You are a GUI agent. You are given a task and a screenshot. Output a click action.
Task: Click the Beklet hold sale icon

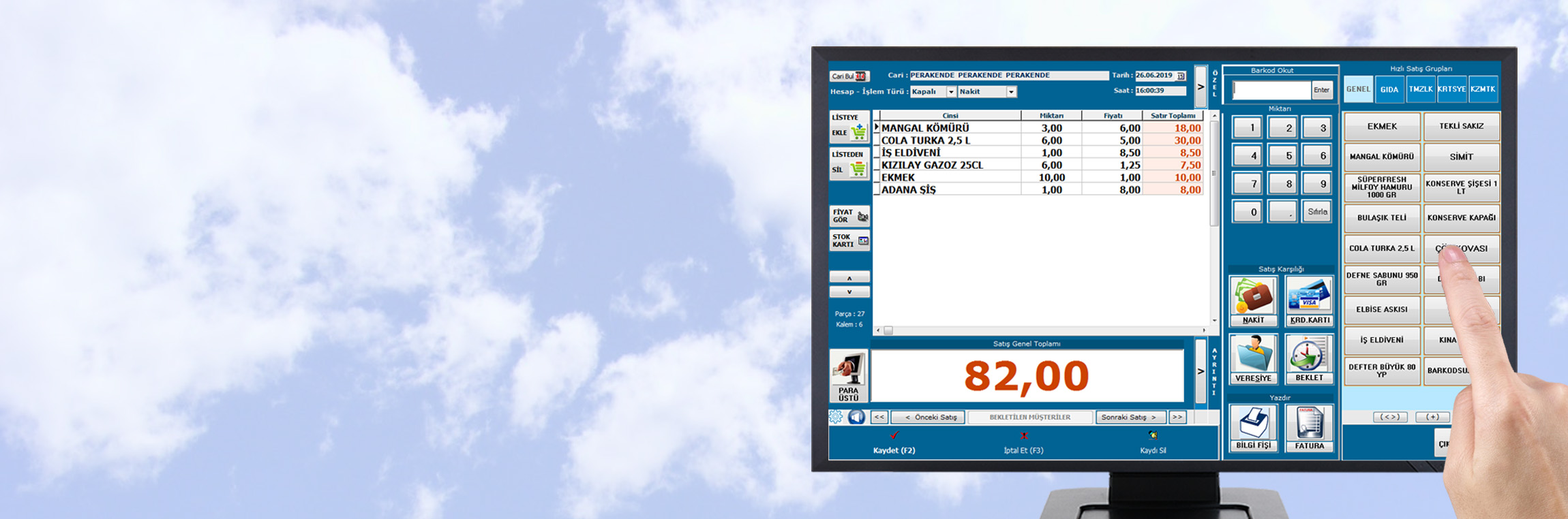tap(1310, 359)
